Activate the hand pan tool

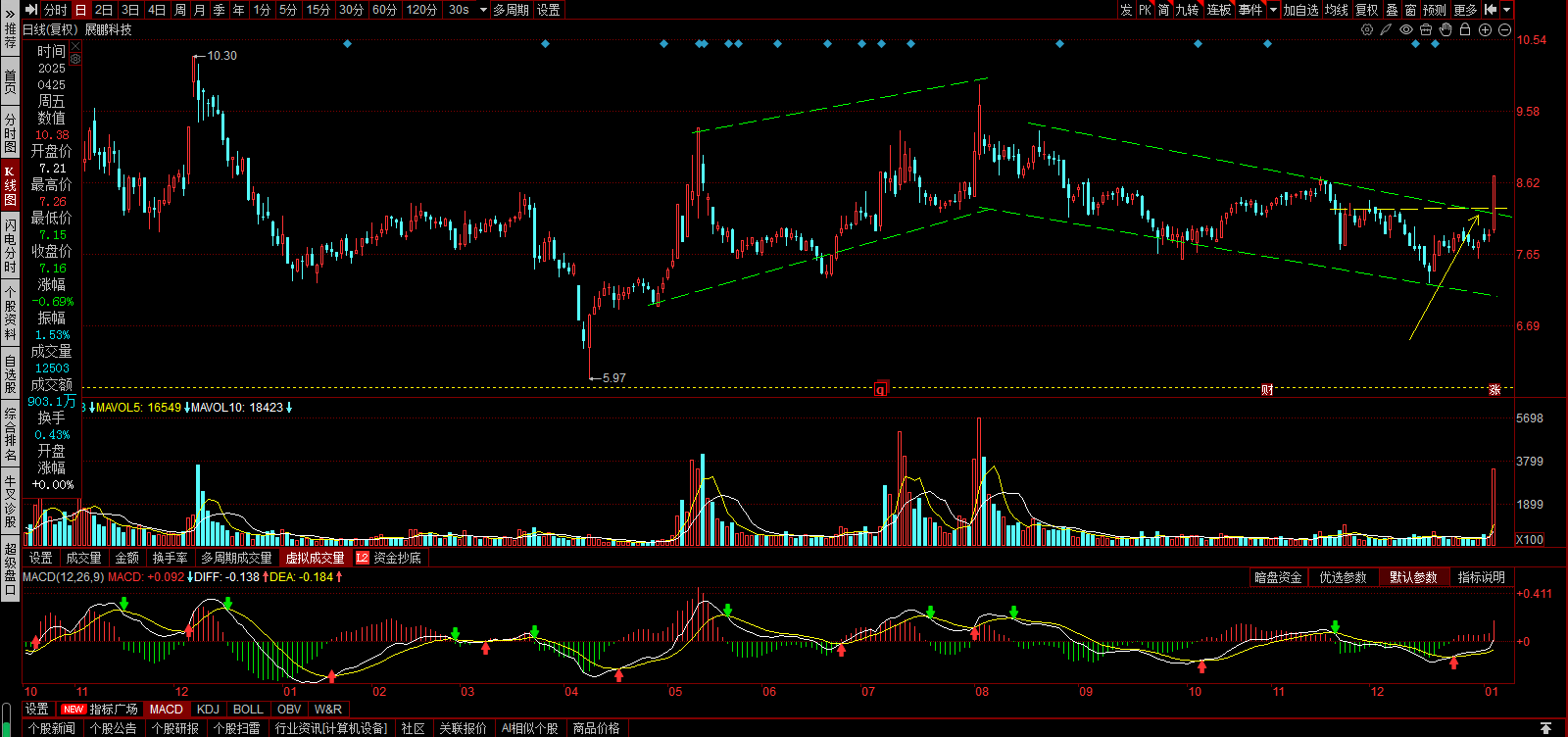1445,29
